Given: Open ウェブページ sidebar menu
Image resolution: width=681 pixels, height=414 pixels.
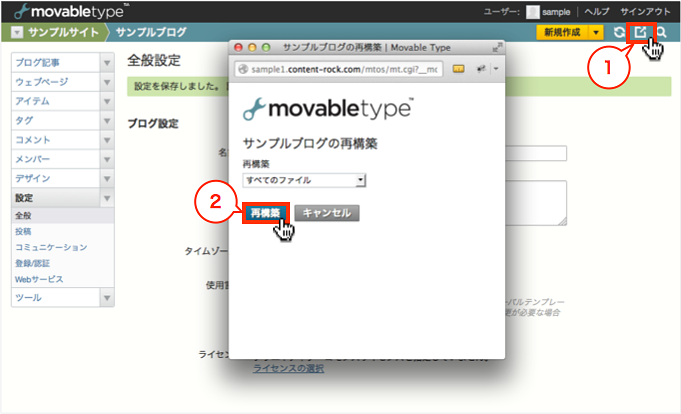Looking at the screenshot, I should (x=56, y=82).
